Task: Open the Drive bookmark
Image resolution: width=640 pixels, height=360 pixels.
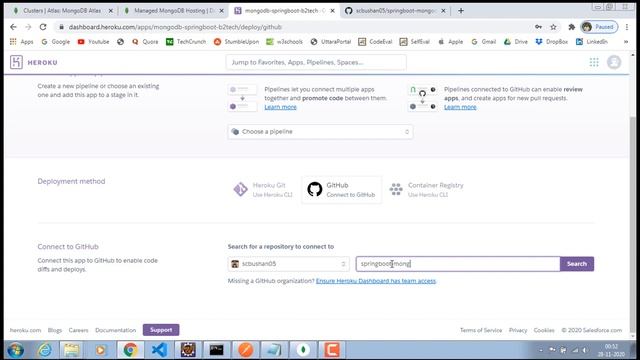Action: 516,42
